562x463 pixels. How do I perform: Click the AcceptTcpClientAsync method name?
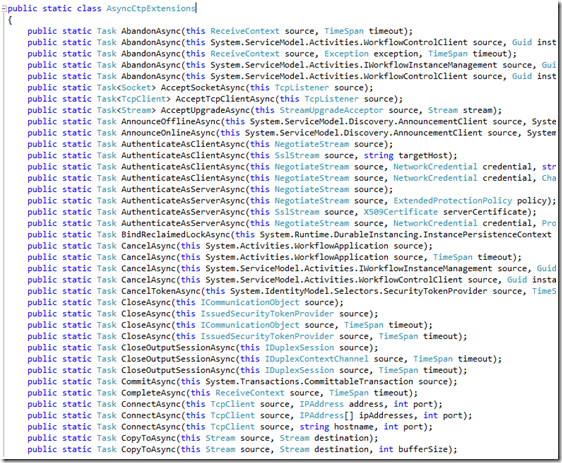pyautogui.click(x=225, y=99)
